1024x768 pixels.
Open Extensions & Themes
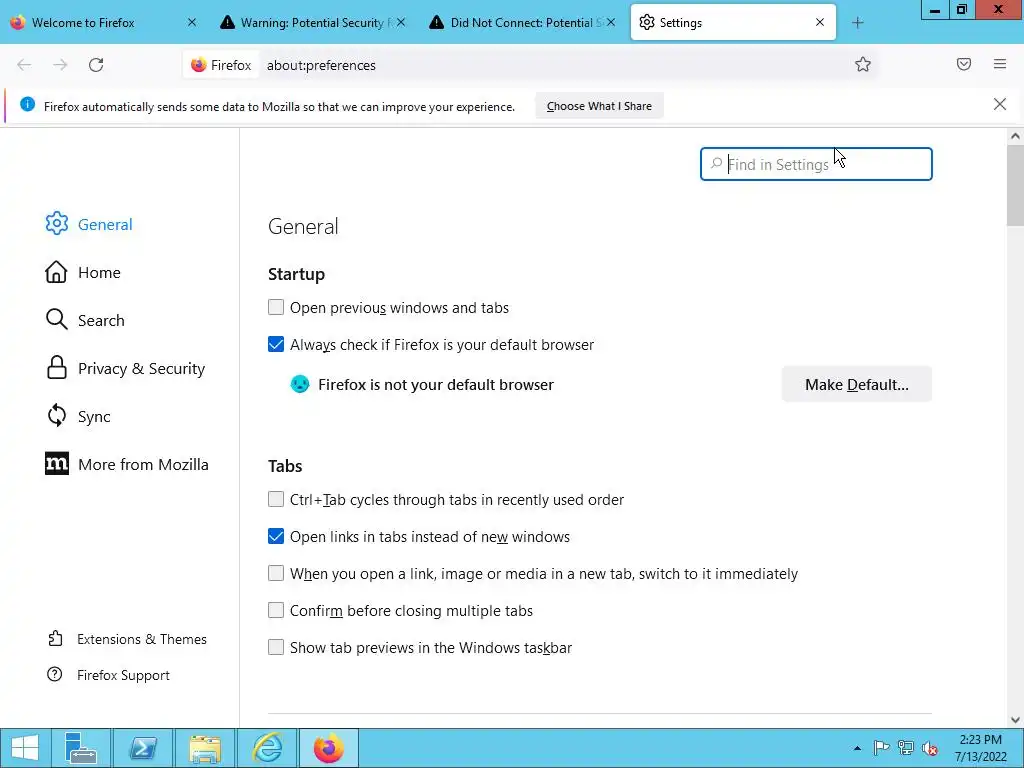click(x=127, y=639)
